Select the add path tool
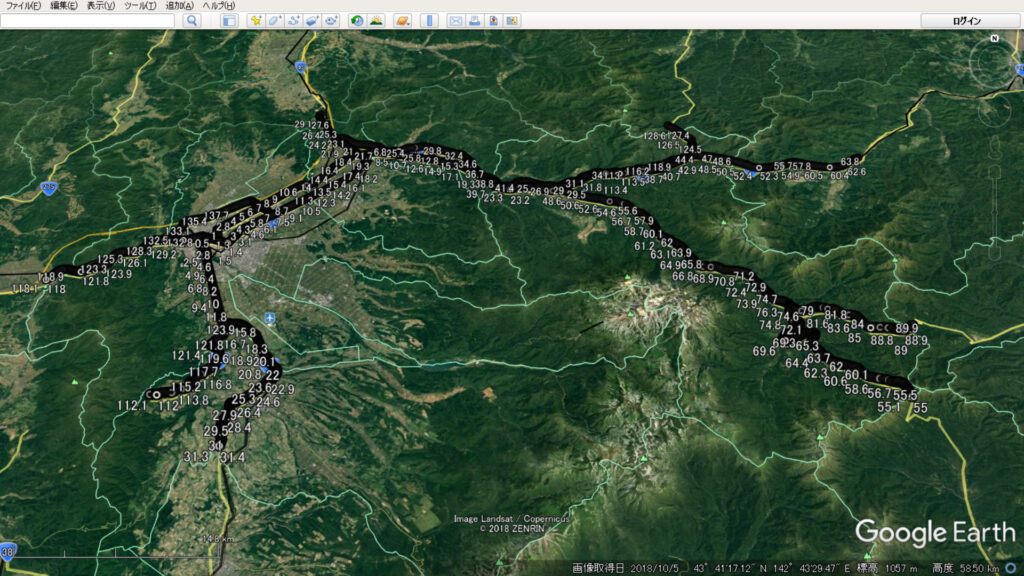1024x576 pixels. click(x=293, y=21)
